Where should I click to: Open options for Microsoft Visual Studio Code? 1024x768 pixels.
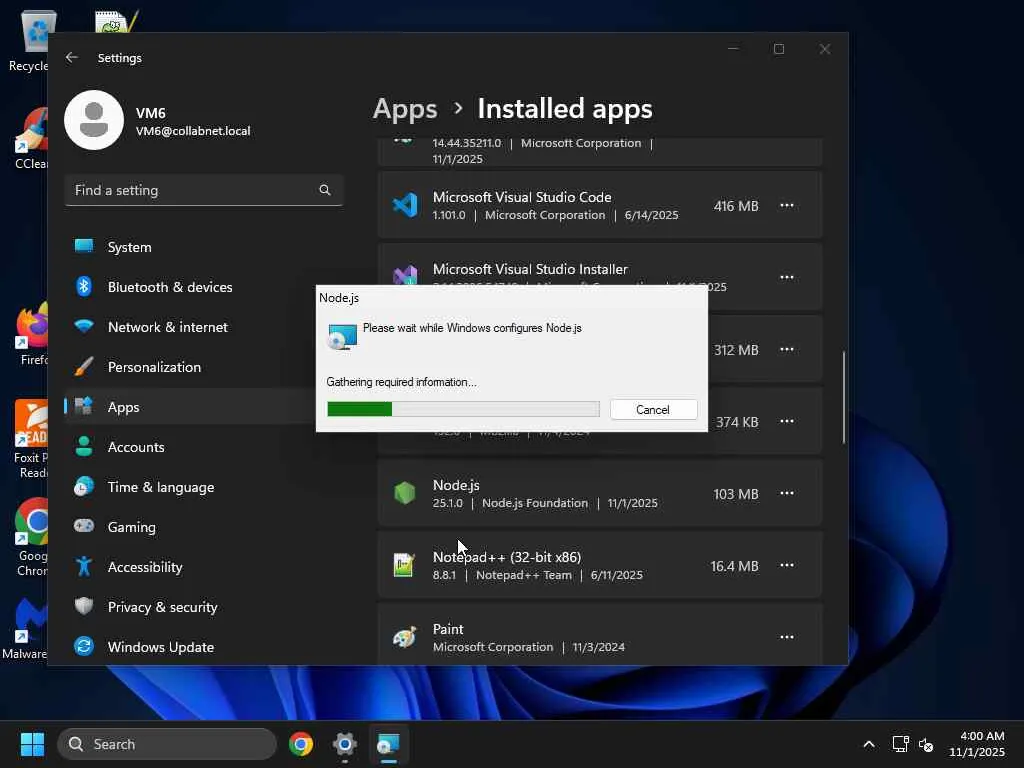pyautogui.click(x=786, y=206)
